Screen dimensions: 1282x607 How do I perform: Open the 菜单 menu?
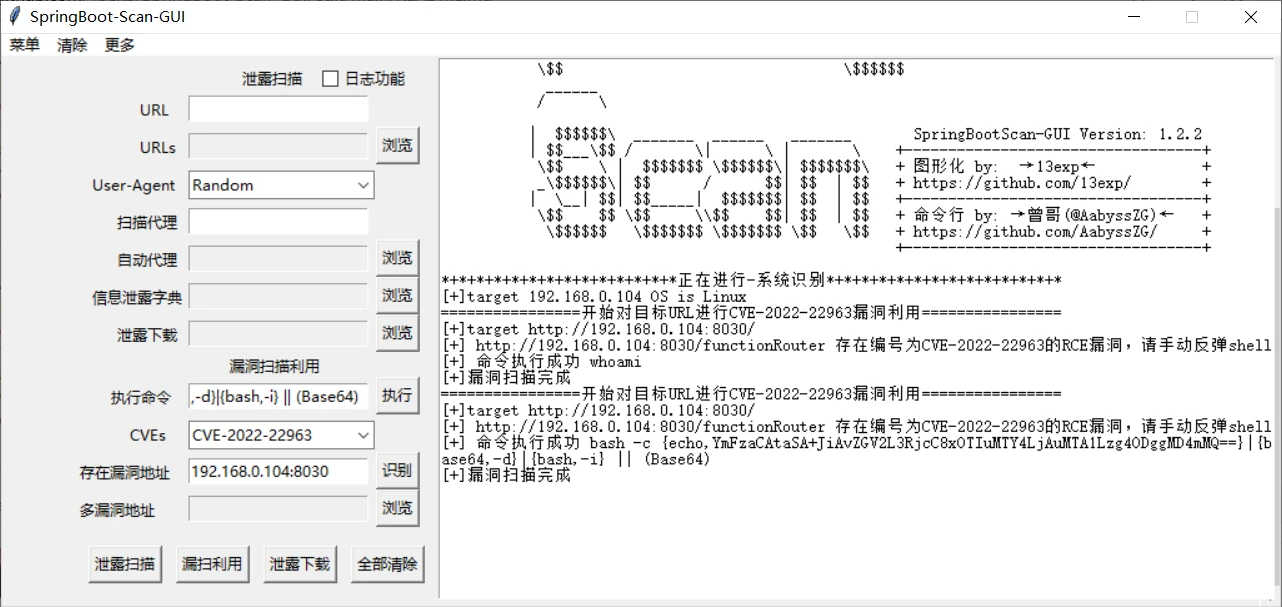point(25,45)
